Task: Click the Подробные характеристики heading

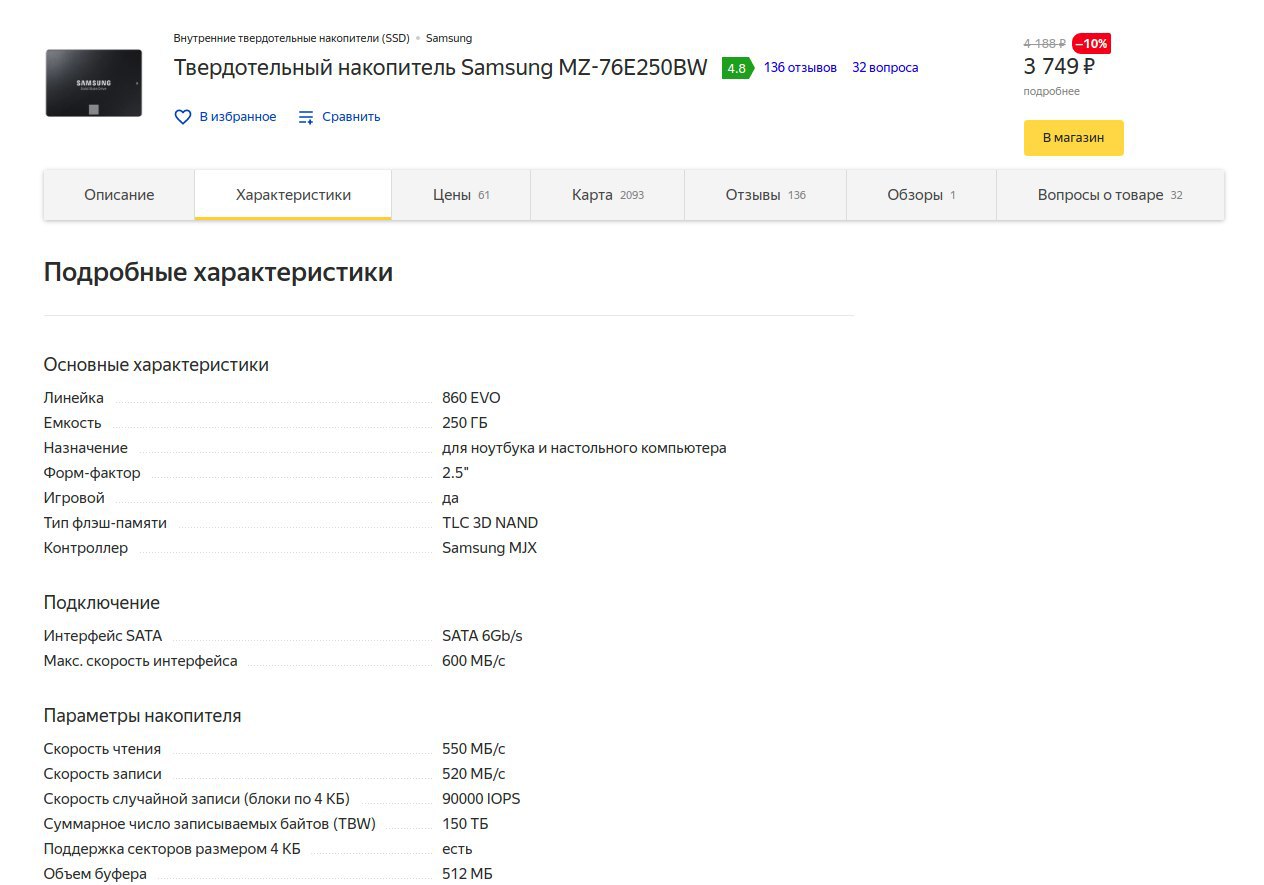Action: 218,273
